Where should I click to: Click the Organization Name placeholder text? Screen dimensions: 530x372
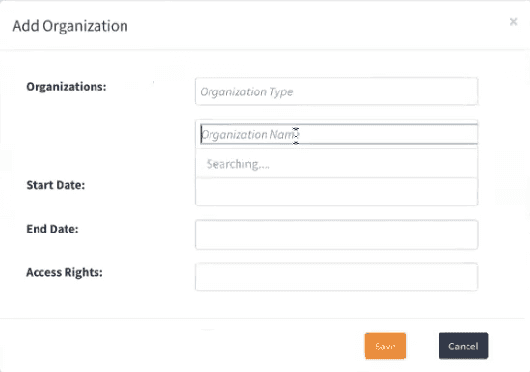249,135
